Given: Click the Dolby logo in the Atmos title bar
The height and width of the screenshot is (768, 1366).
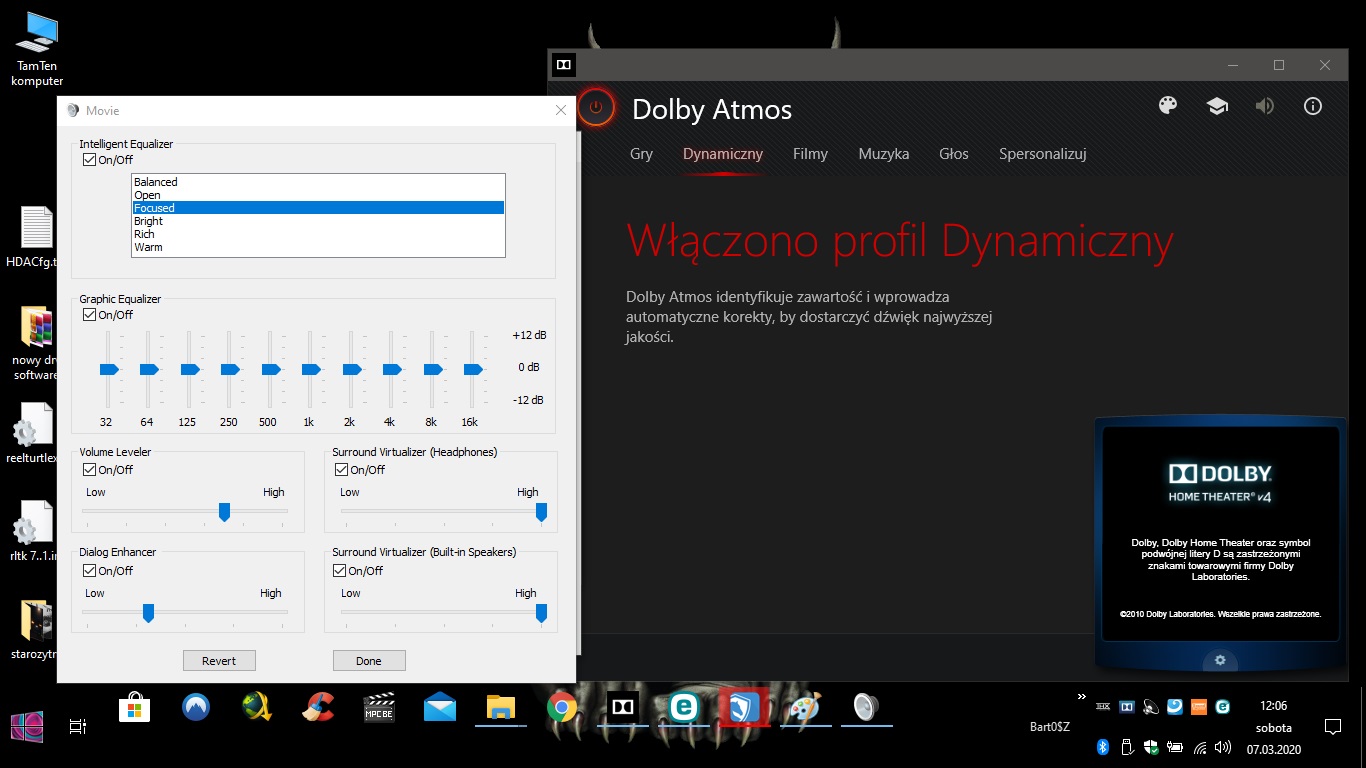Looking at the screenshot, I should (564, 65).
